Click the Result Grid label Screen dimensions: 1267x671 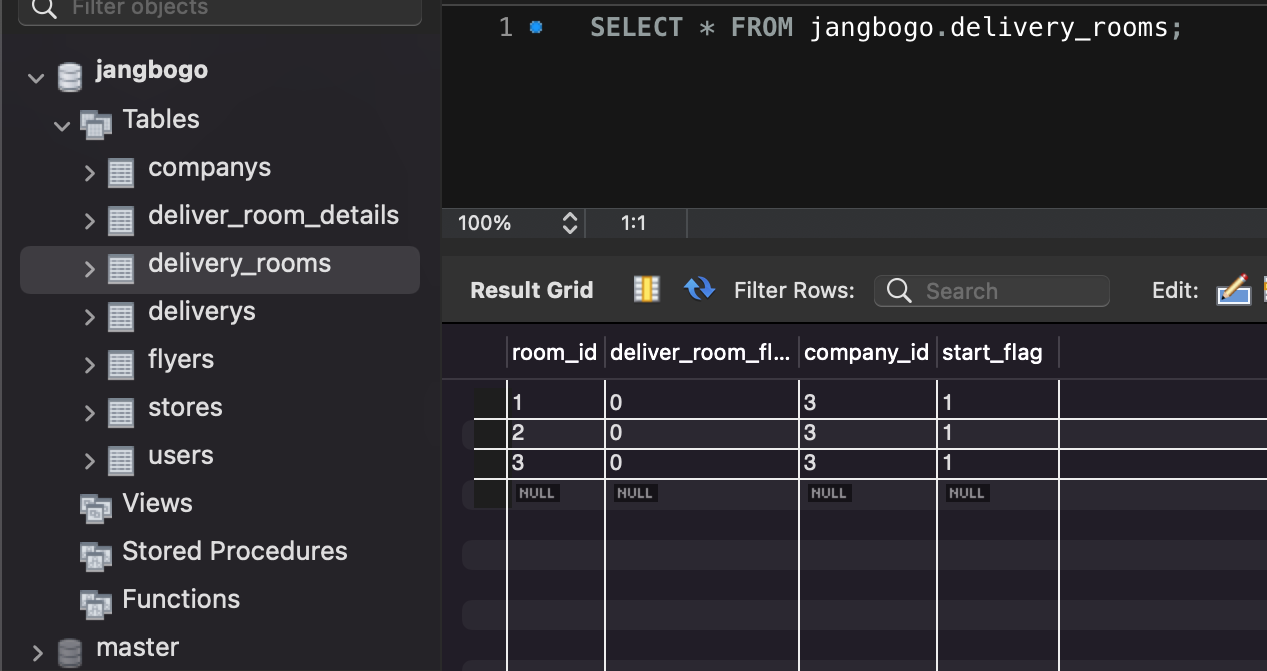[532, 290]
